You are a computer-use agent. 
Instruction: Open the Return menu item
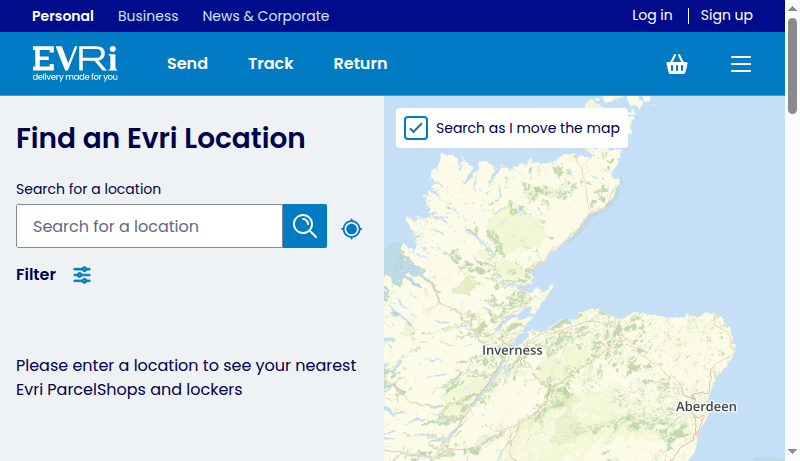[360, 64]
